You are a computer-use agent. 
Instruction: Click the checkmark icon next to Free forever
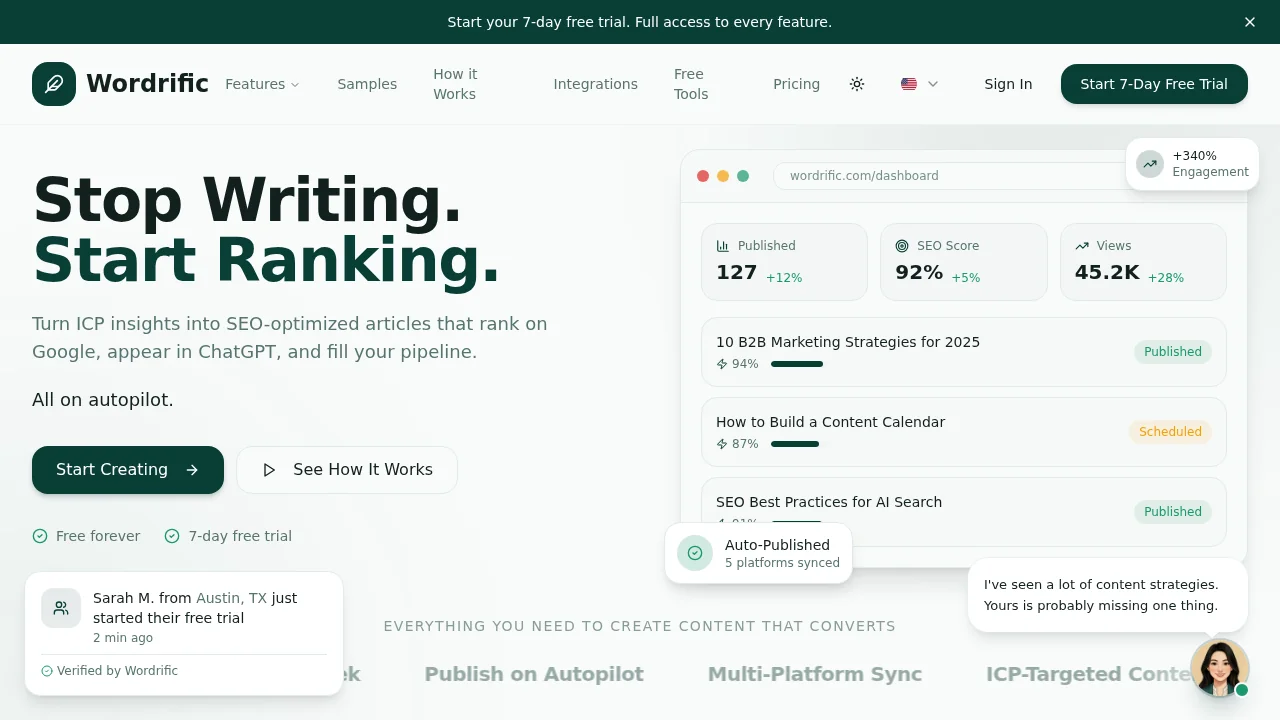[40, 536]
